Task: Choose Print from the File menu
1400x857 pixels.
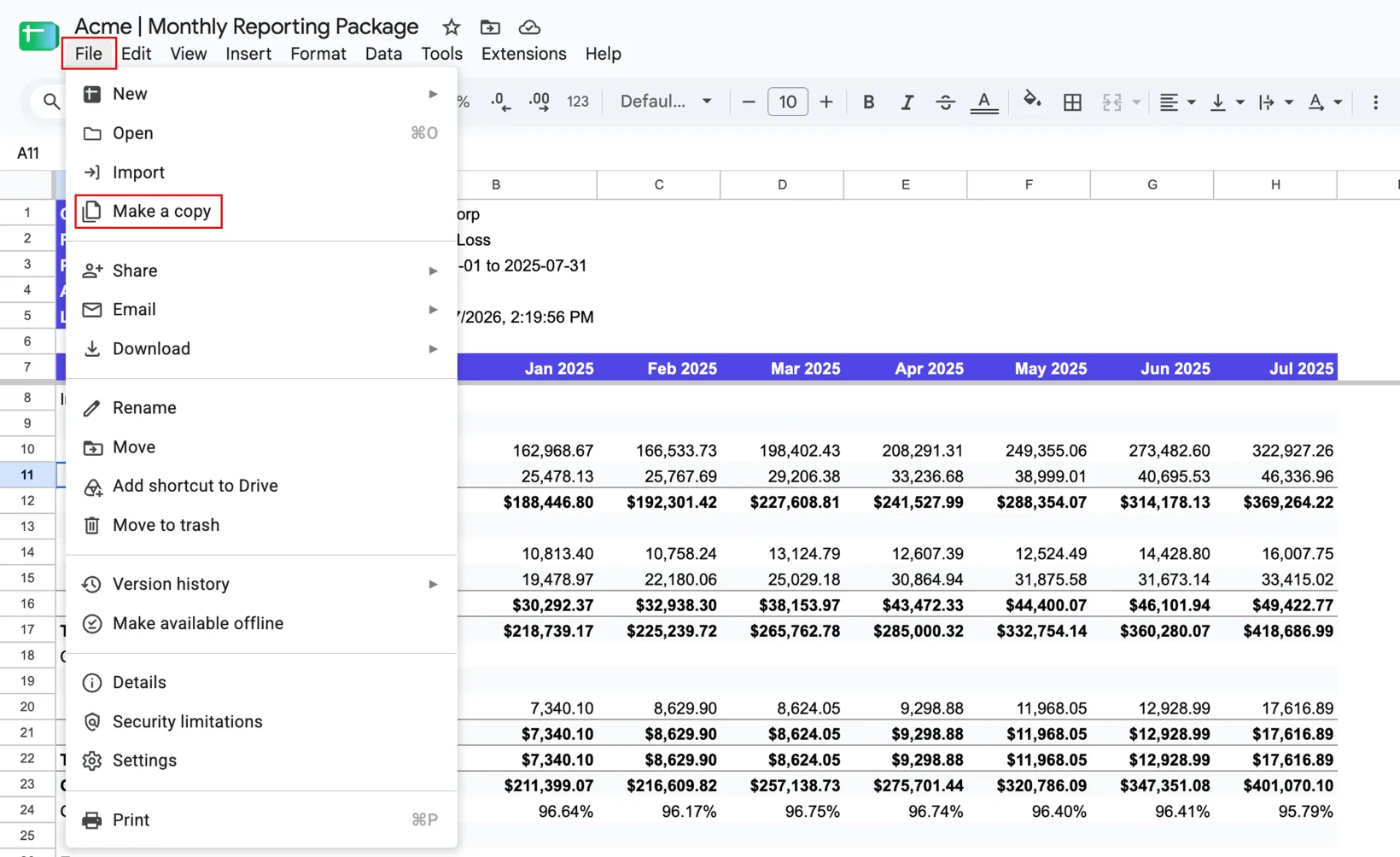Action: (261, 819)
